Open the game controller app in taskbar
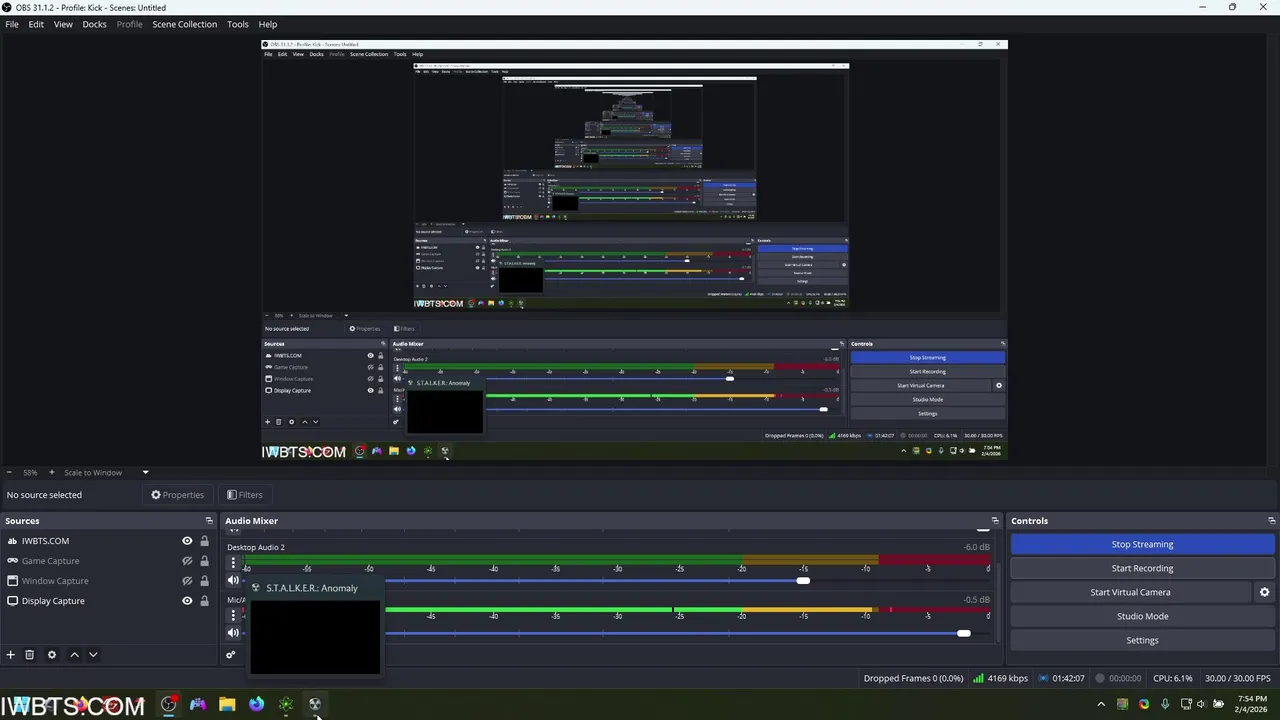1280x720 pixels. [198, 704]
